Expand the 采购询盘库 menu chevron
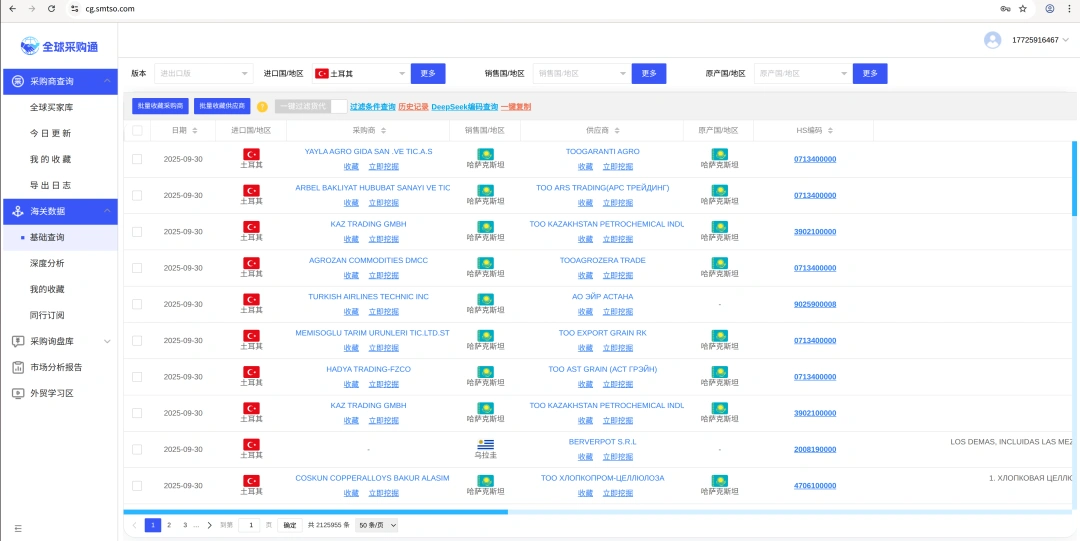1080x541 pixels. (x=107, y=341)
